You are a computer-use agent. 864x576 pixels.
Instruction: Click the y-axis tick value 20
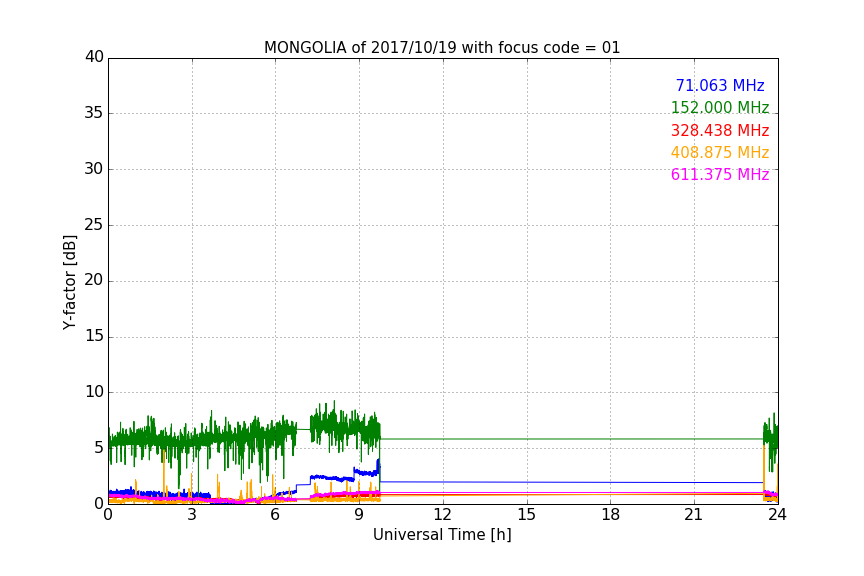(x=94, y=281)
